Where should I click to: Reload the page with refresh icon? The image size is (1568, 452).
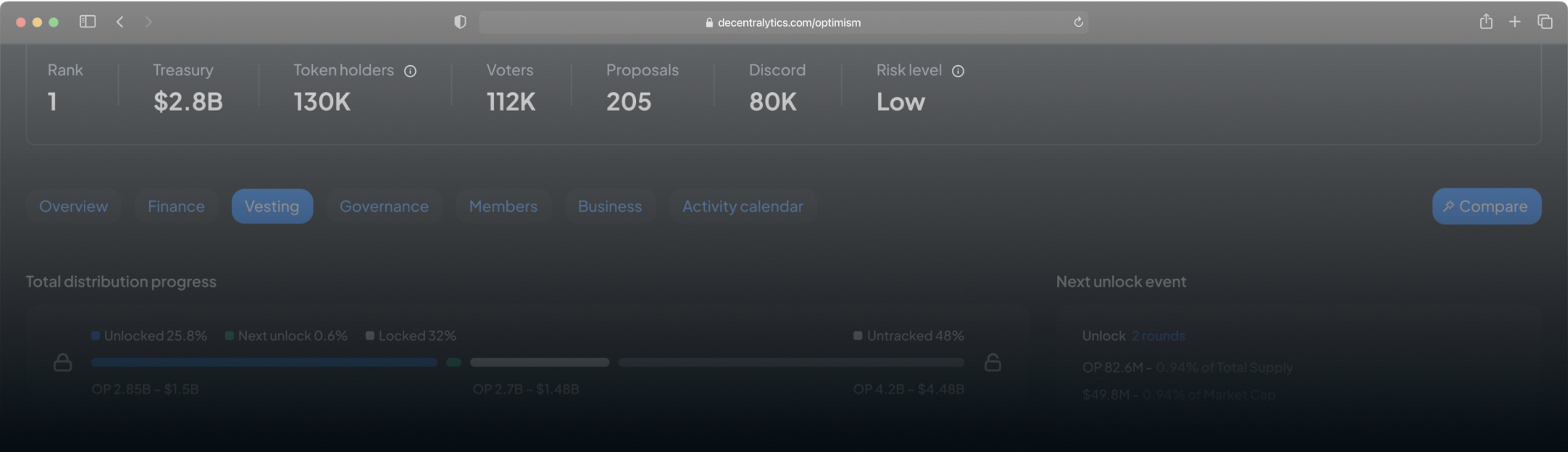(1078, 22)
